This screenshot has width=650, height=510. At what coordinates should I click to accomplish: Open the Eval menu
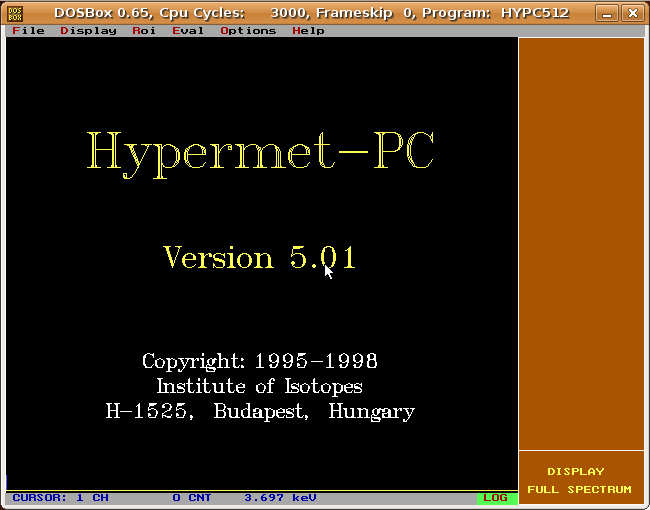point(188,31)
